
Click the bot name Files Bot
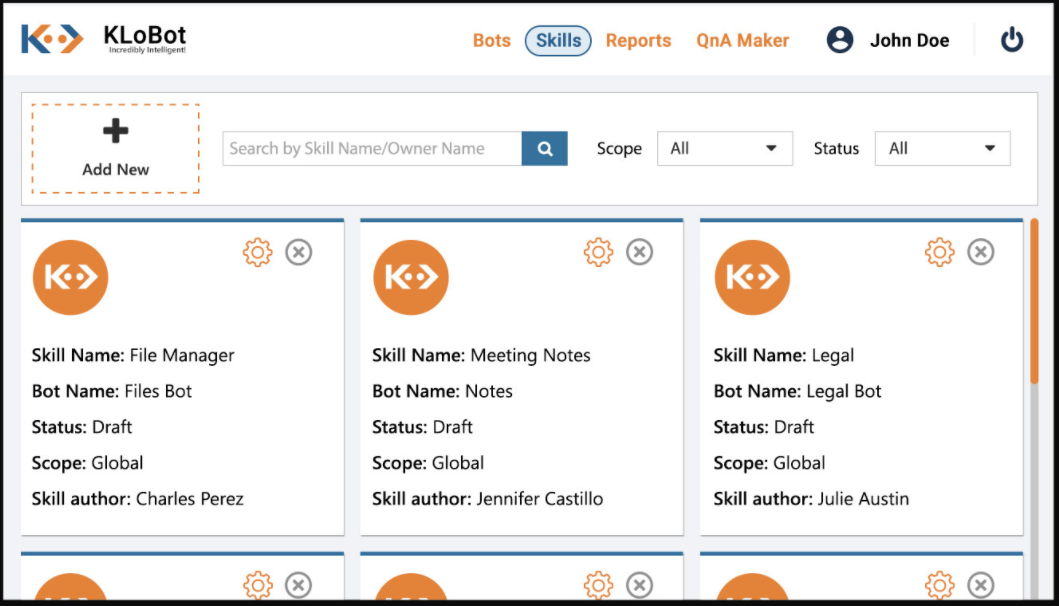(x=158, y=391)
